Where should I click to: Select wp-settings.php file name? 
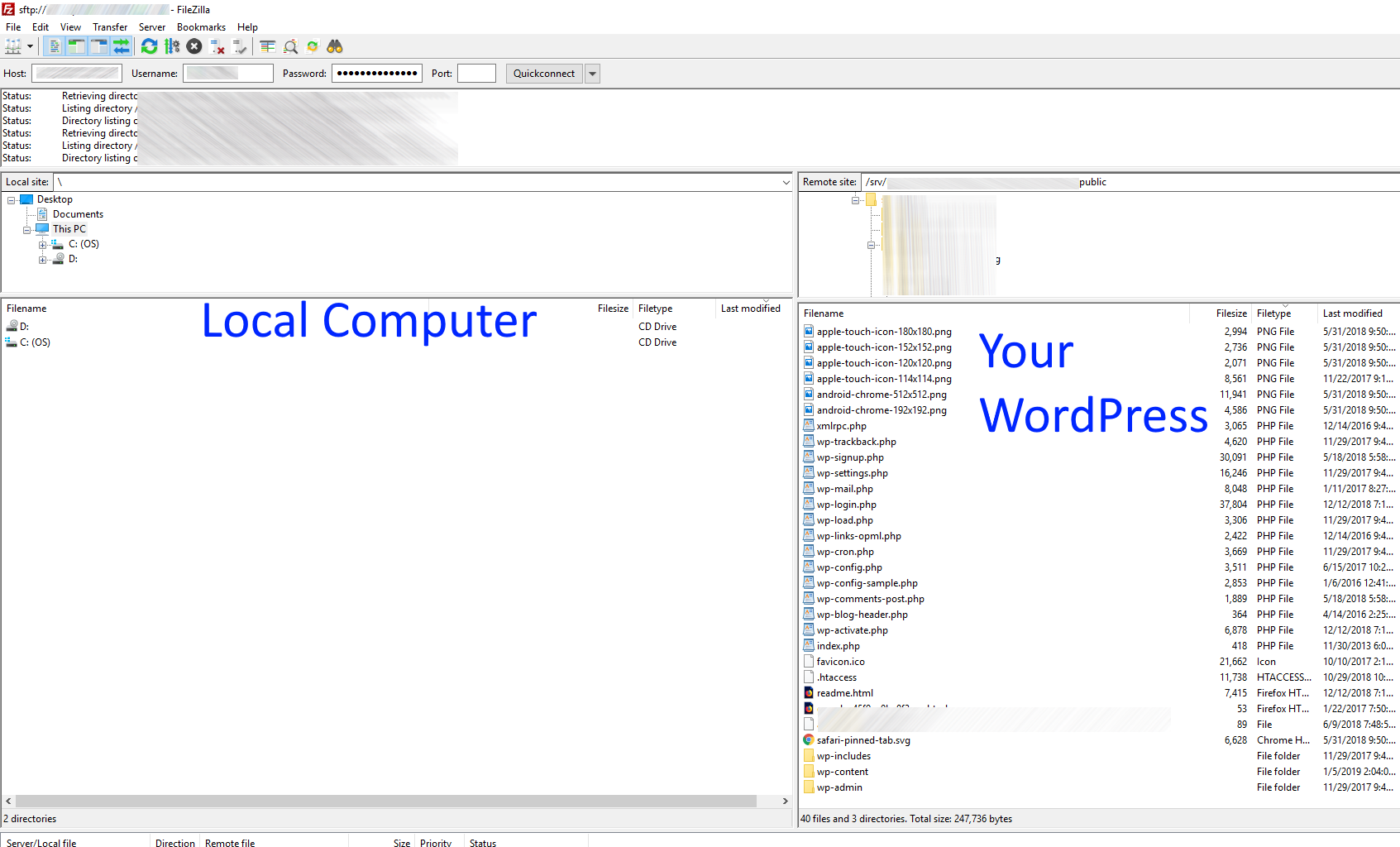[853, 473]
